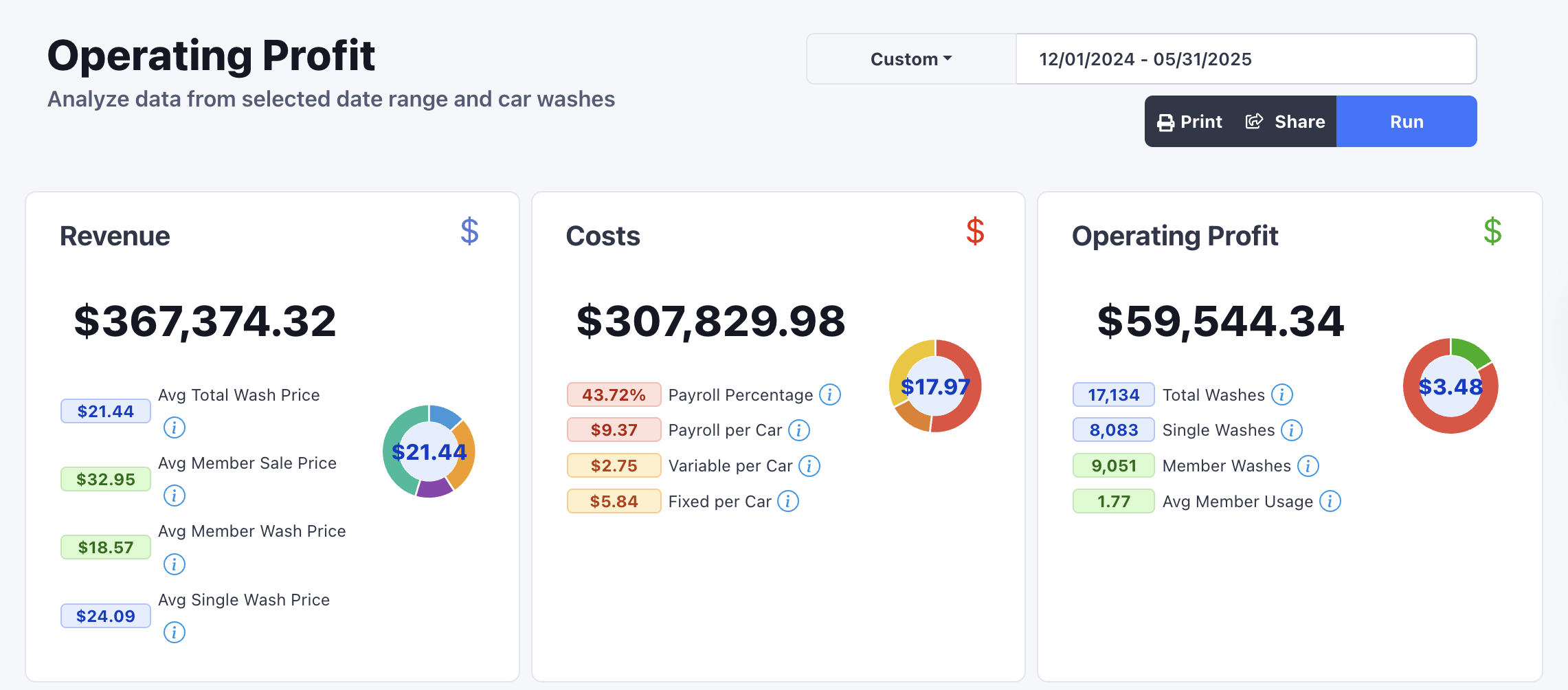Click the 43.72% payroll badge
Image resolution: width=1568 pixels, height=690 pixels.
point(614,395)
